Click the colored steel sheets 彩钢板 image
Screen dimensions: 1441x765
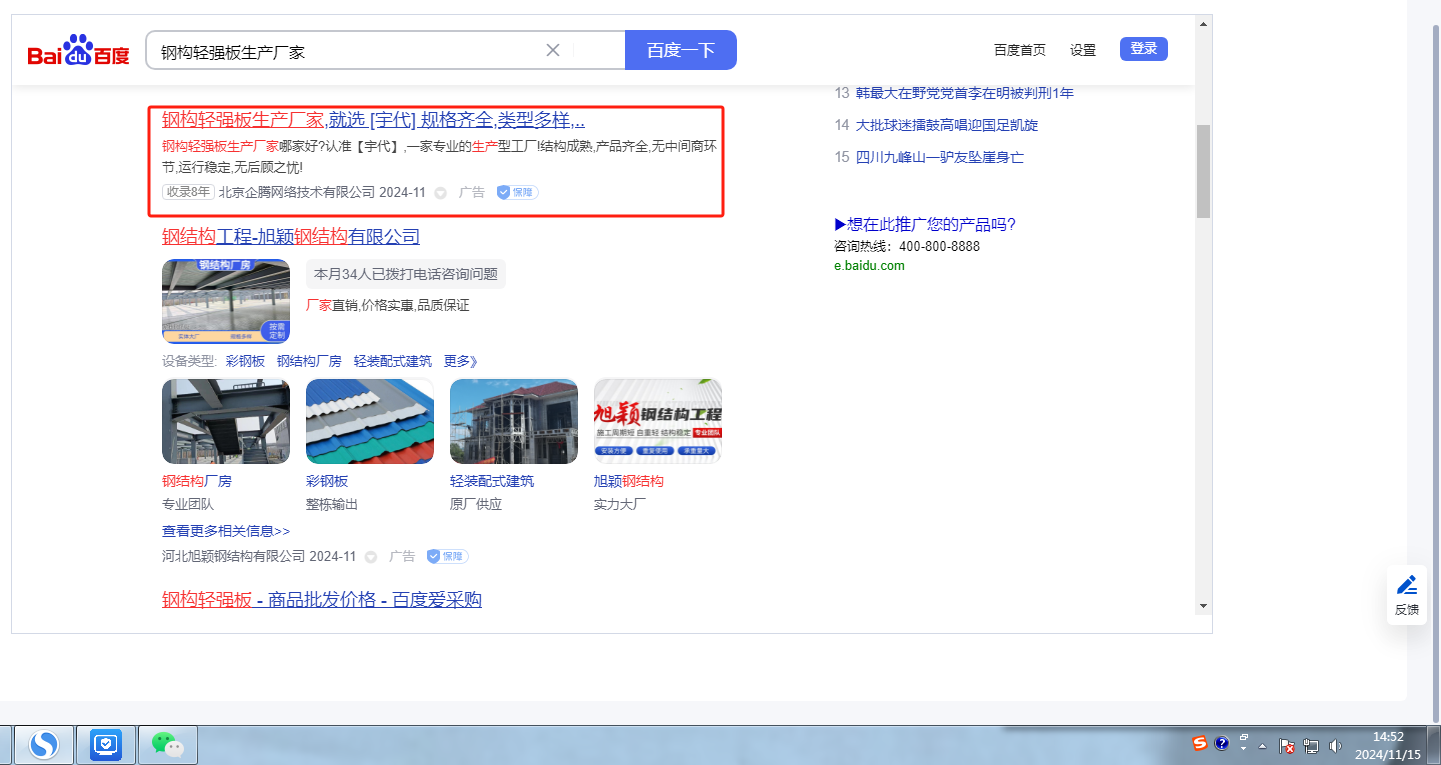(x=370, y=421)
